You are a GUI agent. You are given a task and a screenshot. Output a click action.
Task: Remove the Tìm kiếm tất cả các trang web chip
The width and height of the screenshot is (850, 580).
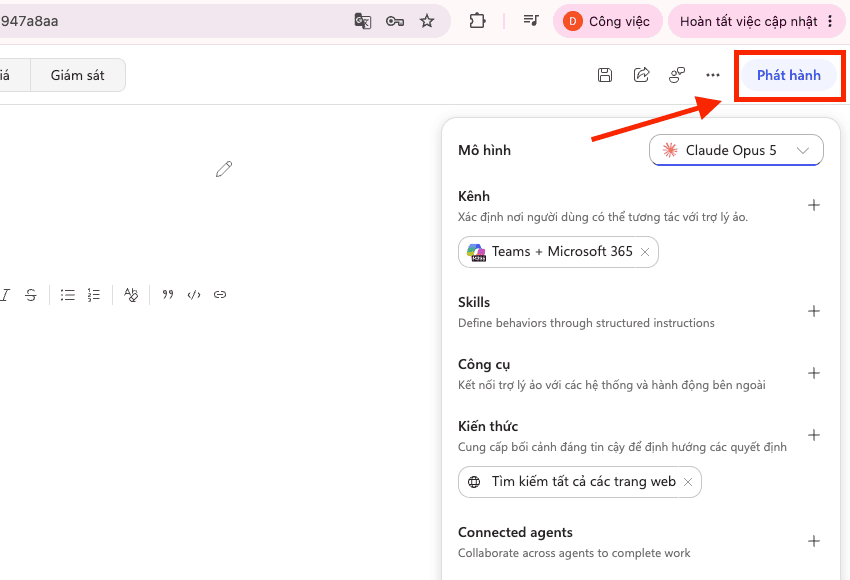click(688, 482)
